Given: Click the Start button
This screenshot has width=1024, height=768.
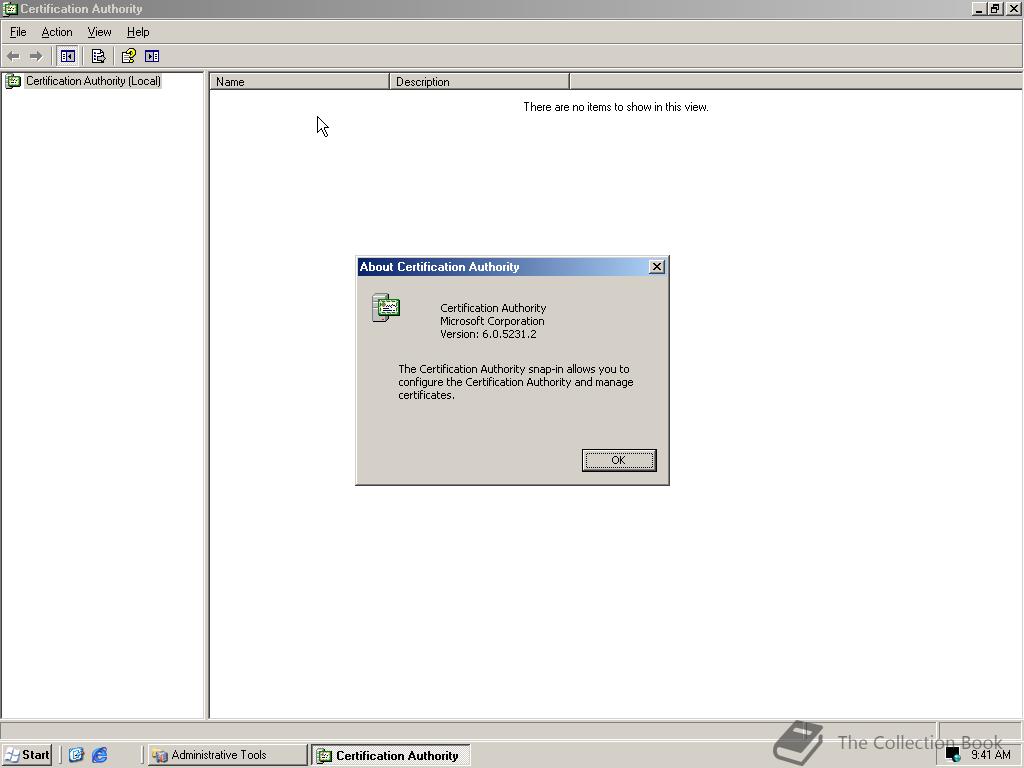Looking at the screenshot, I should point(27,755).
